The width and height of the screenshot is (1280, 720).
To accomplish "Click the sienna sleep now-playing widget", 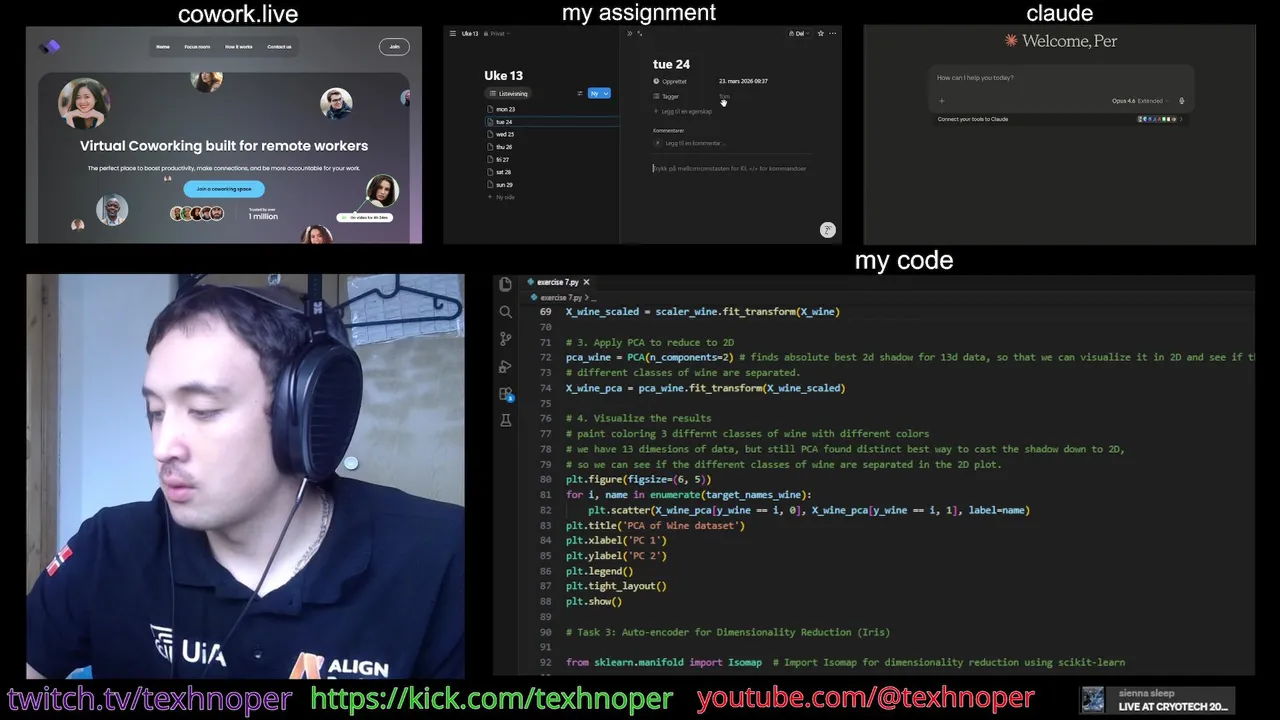I will pos(1157,700).
